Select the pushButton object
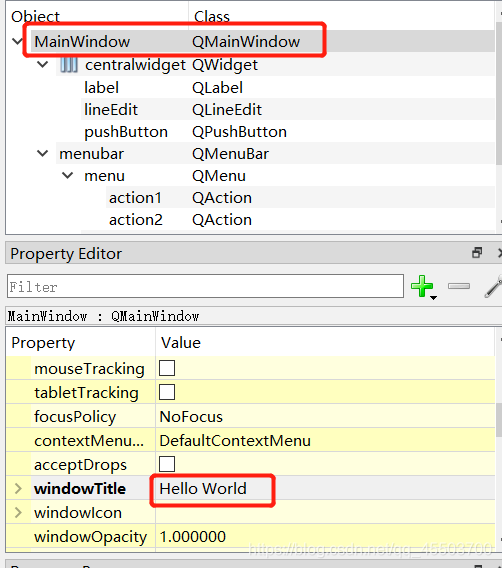Image resolution: width=502 pixels, height=568 pixels. tap(126, 132)
